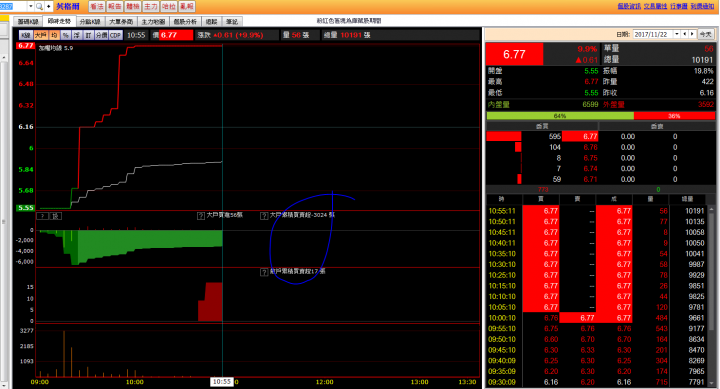Click the question mark box under 5.55
720x389 pixels.
pos(42,216)
